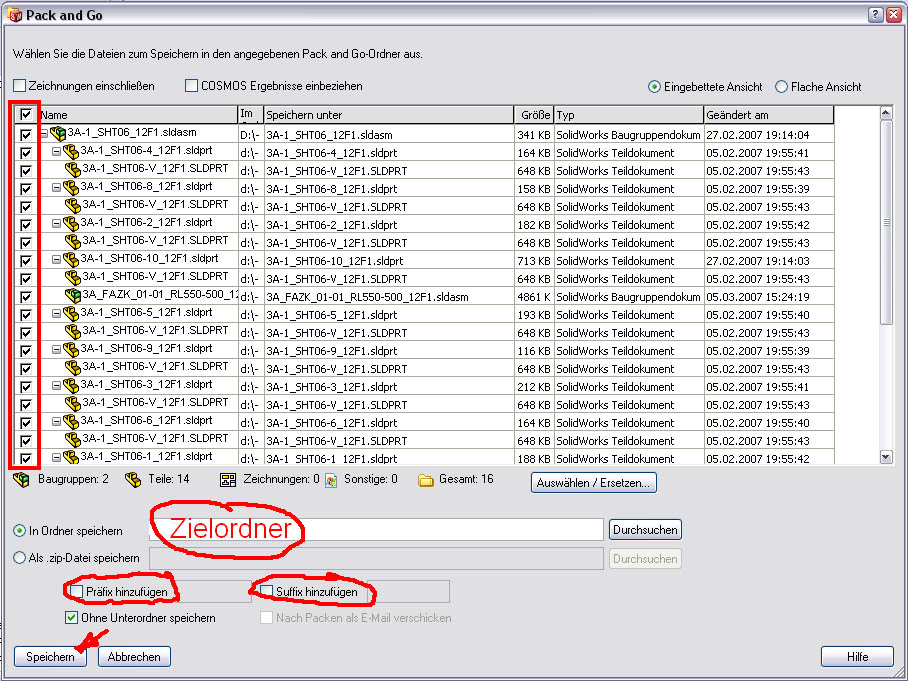The image size is (908, 681).
Task: Click the size cell 713 KB
Action: click(534, 261)
